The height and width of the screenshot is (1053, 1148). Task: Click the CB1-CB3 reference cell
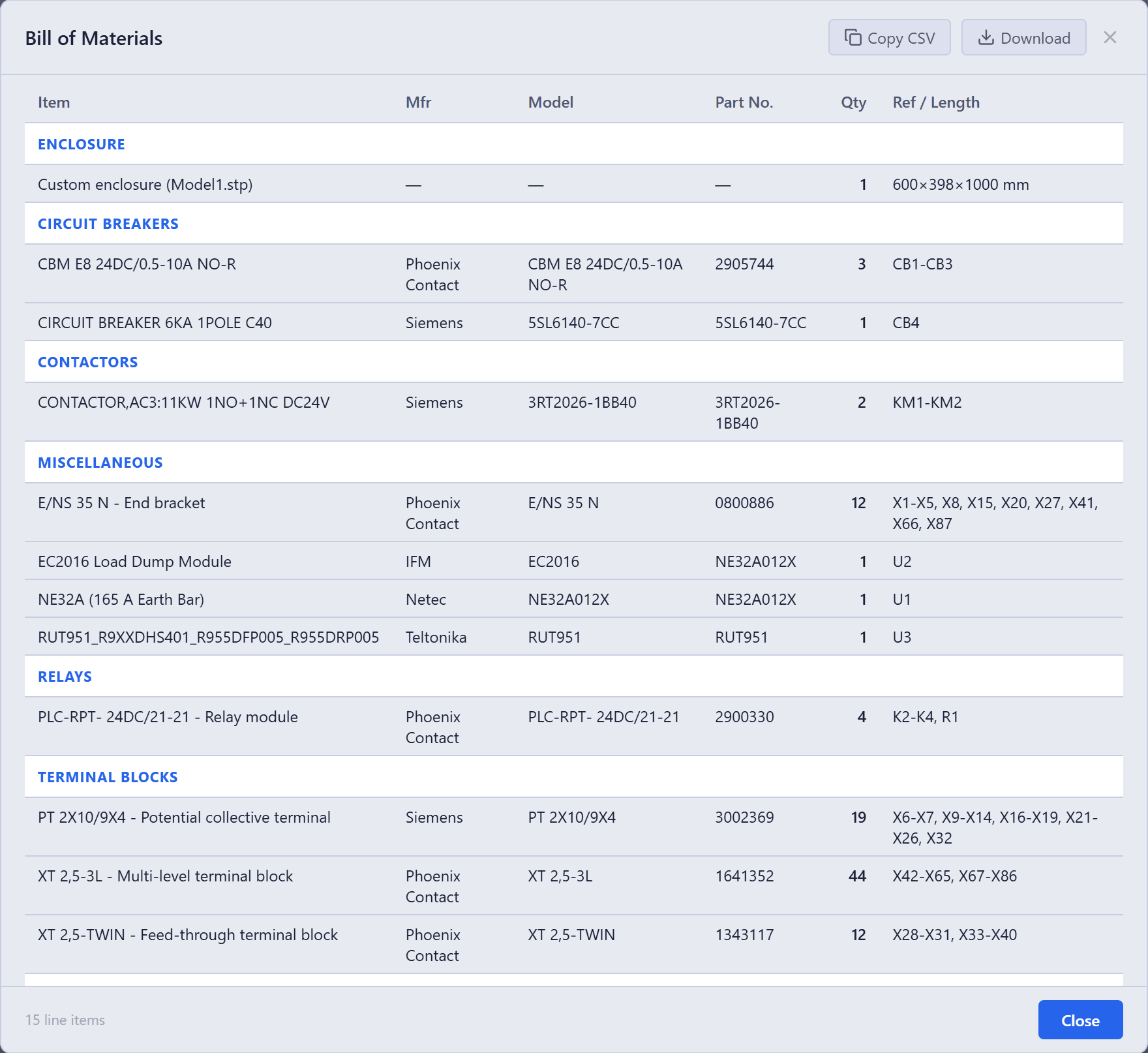(x=922, y=264)
